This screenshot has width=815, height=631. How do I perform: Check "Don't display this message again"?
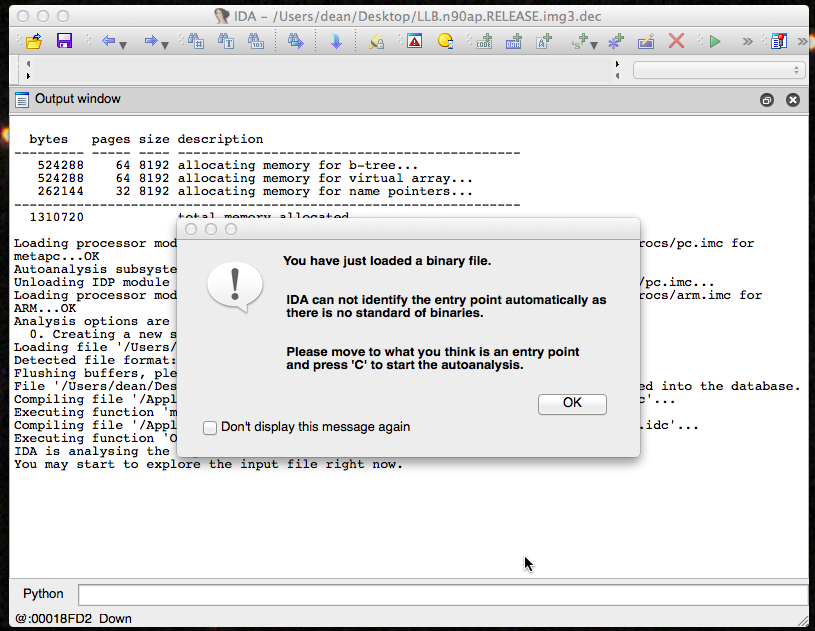tap(210, 428)
